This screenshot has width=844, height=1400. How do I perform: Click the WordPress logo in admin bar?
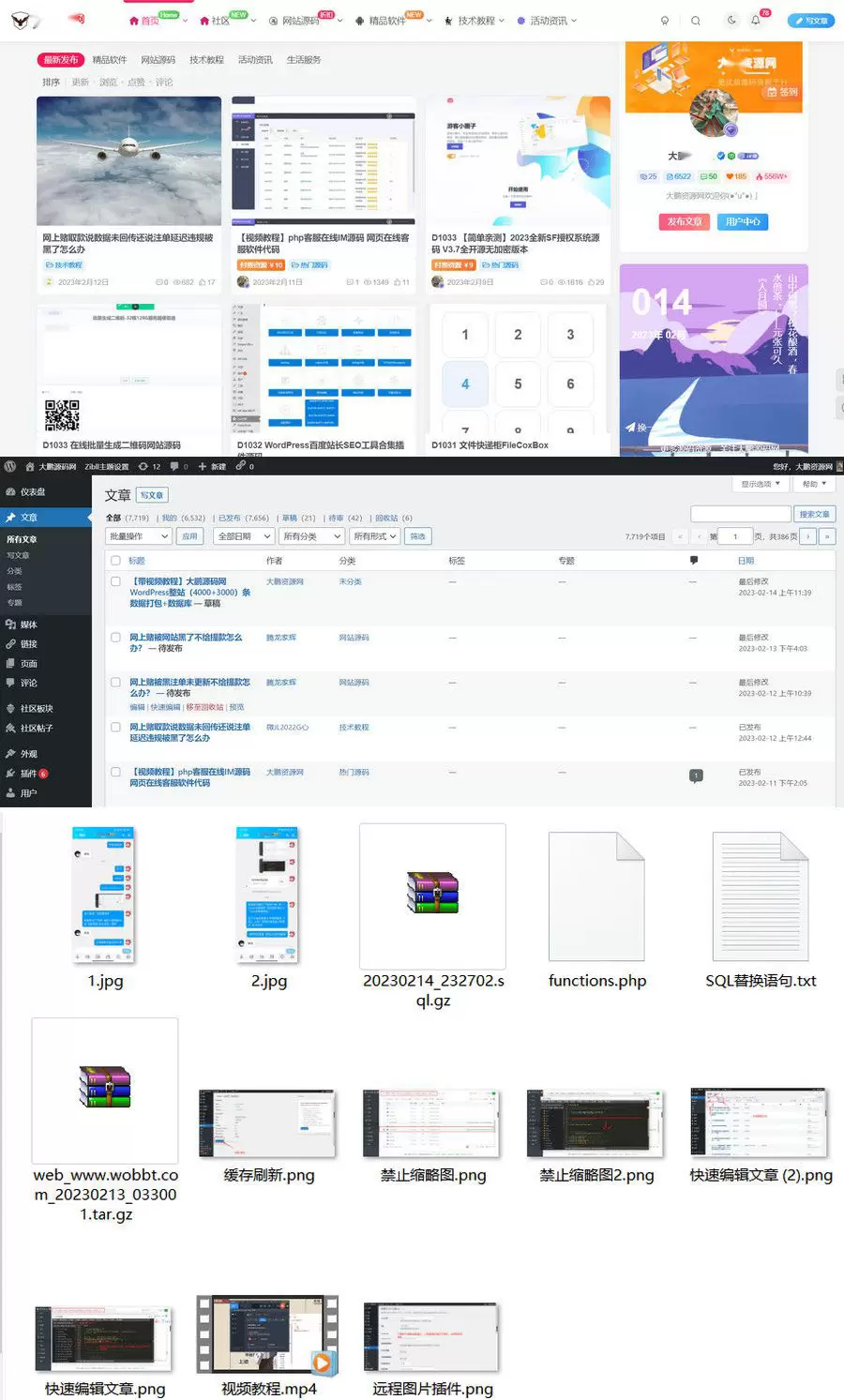(x=10, y=466)
